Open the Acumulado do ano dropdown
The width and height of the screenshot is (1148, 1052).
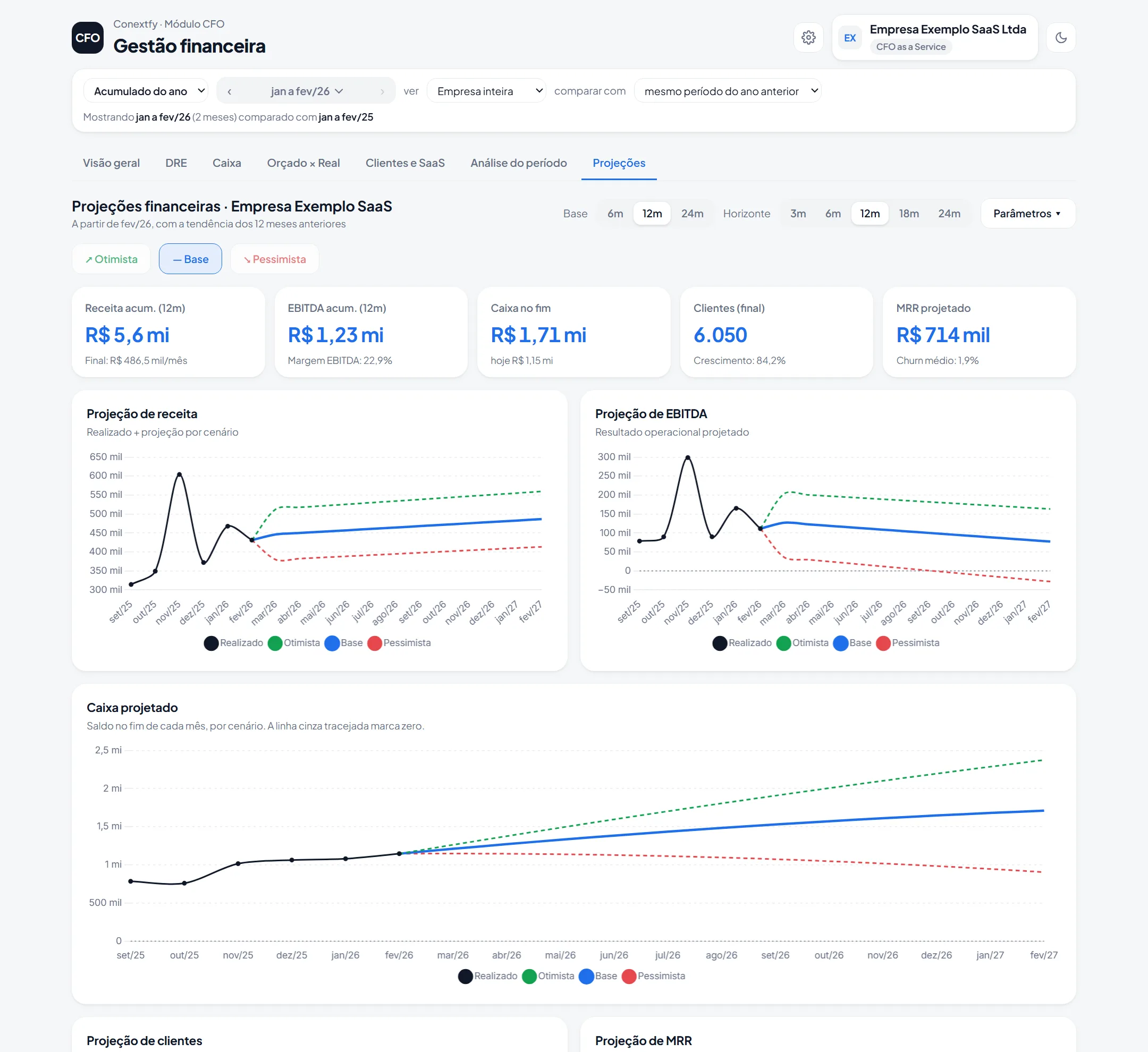coord(146,91)
